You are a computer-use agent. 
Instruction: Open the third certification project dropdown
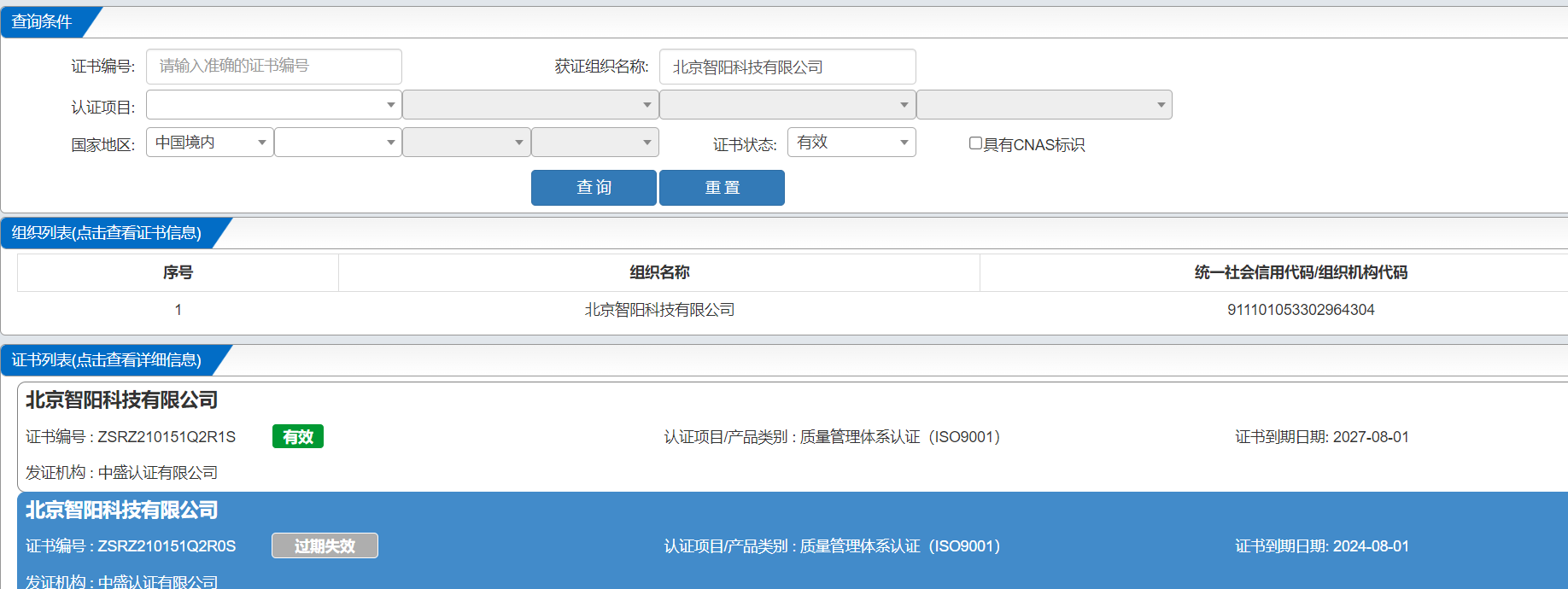(x=787, y=105)
